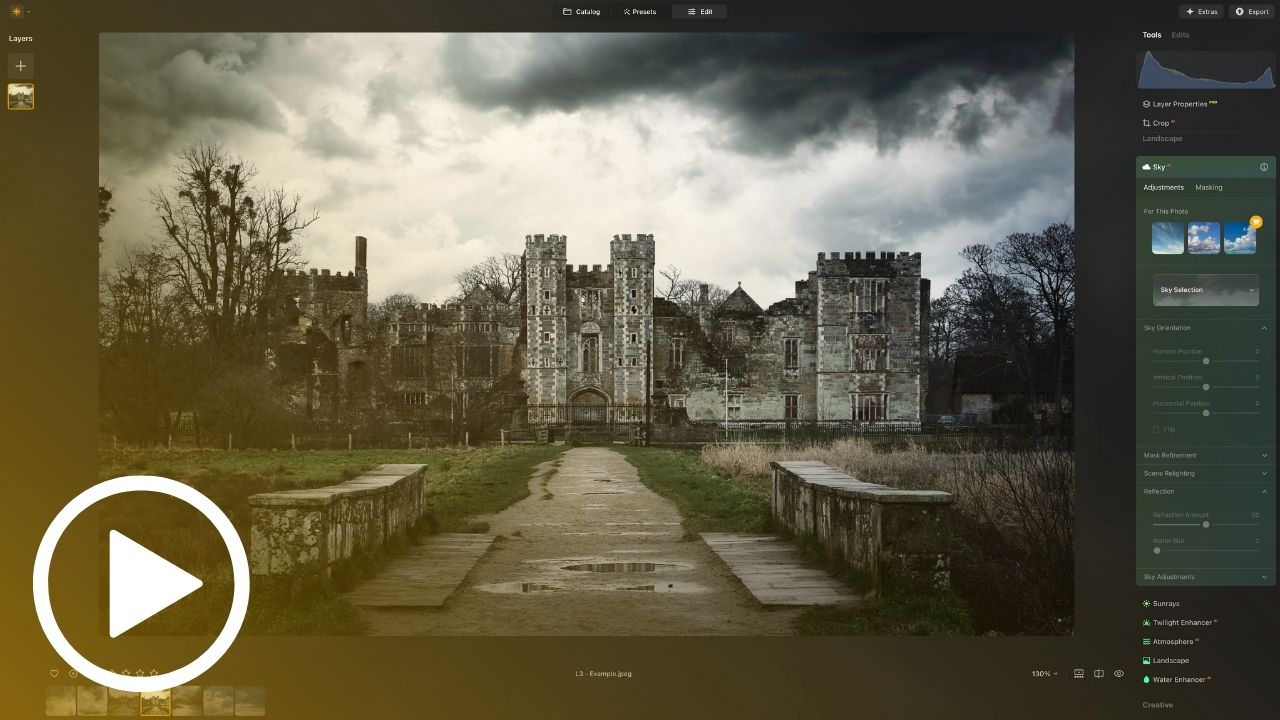Open the Water Enhancer tool
Image resolution: width=1280 pixels, height=720 pixels.
click(1176, 680)
